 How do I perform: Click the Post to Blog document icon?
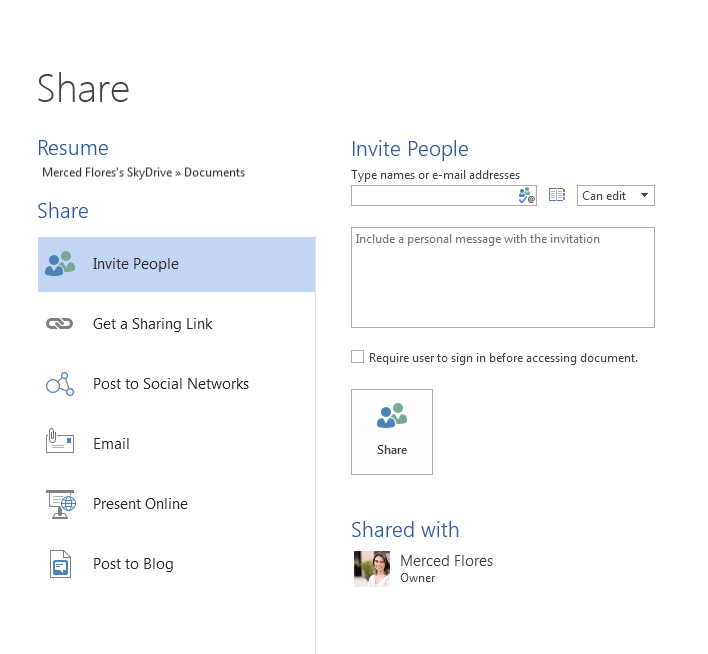point(60,564)
